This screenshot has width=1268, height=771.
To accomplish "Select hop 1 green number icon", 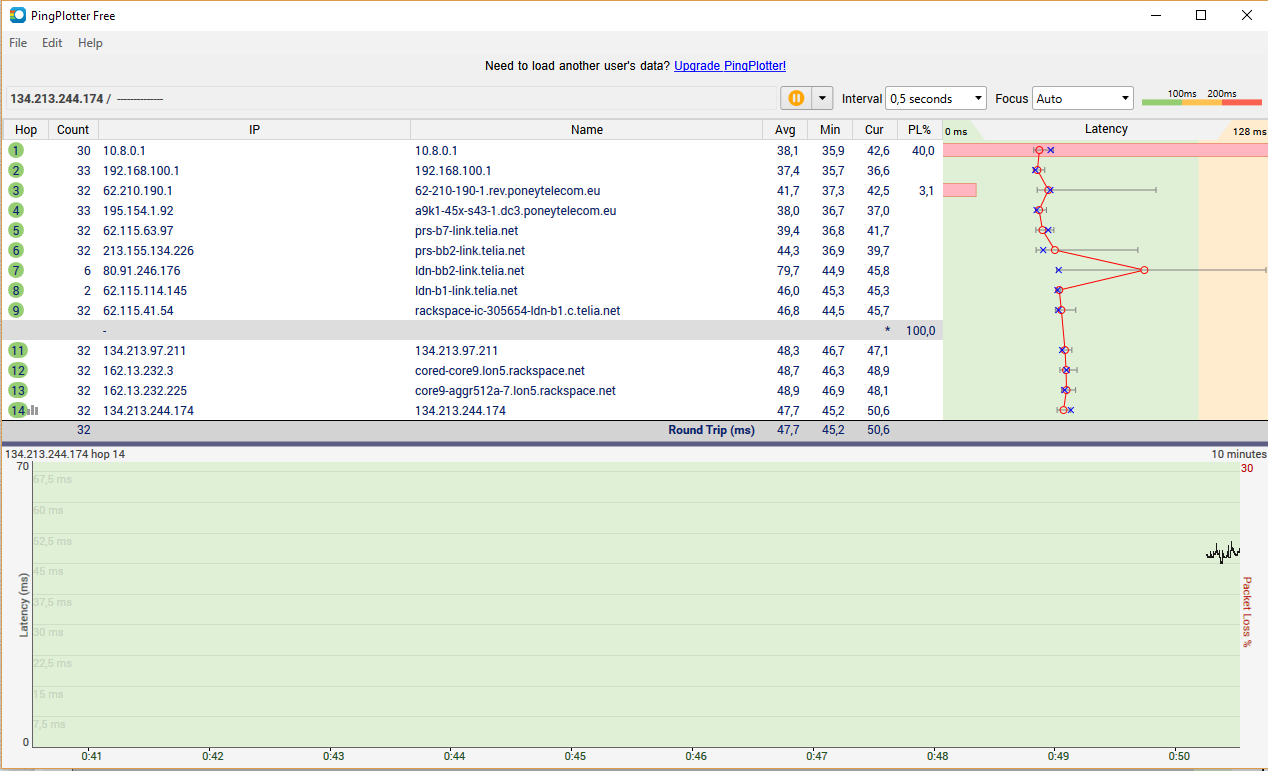I will point(16,150).
